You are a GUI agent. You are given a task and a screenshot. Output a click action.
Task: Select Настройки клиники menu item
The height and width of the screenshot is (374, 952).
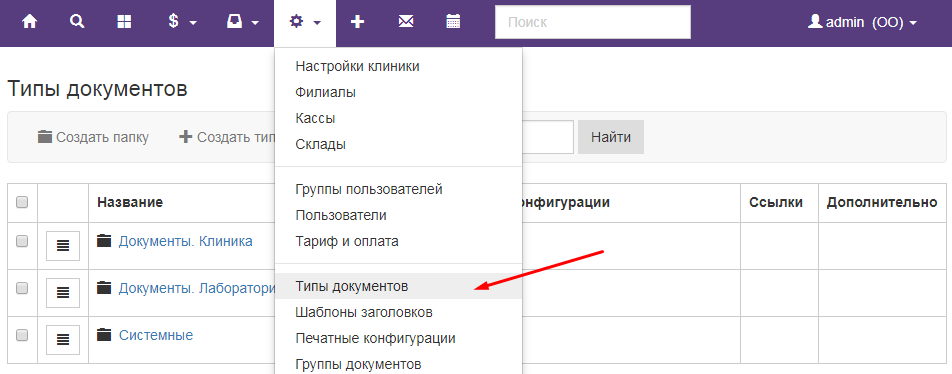398,67
